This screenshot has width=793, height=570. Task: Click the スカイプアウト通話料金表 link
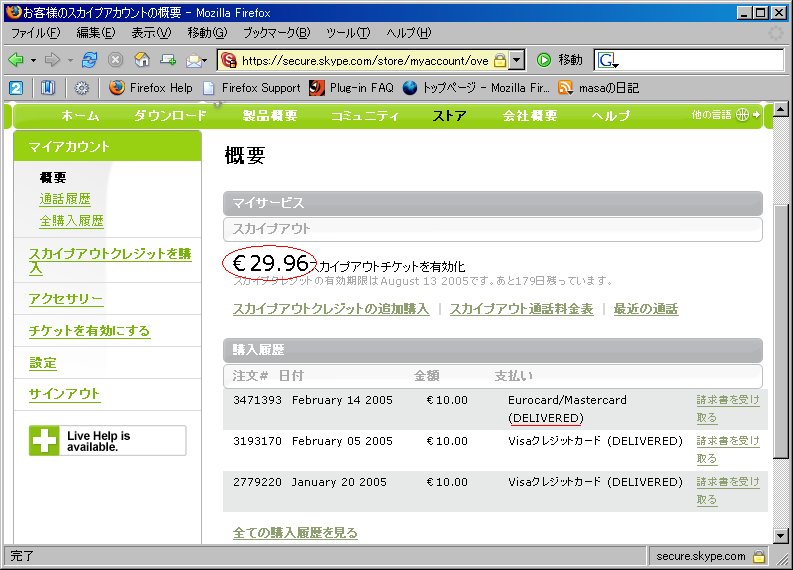[x=521, y=309]
